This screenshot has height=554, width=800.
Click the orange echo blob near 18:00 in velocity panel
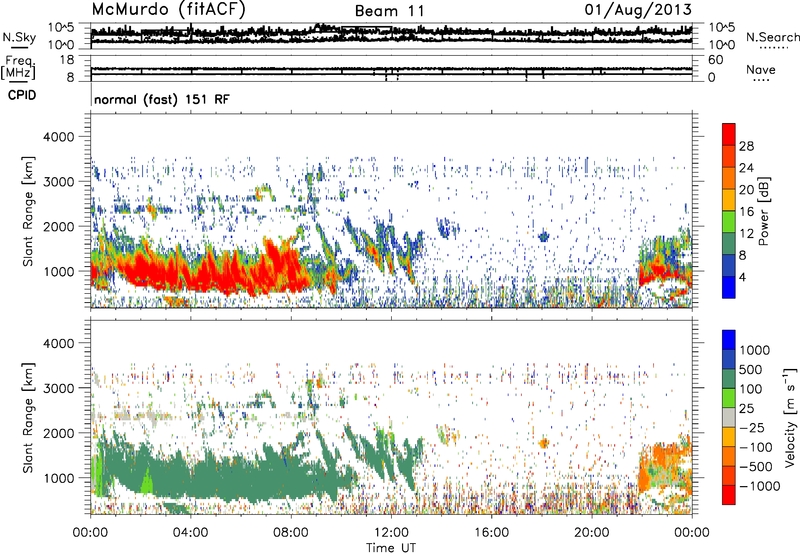[x=543, y=443]
